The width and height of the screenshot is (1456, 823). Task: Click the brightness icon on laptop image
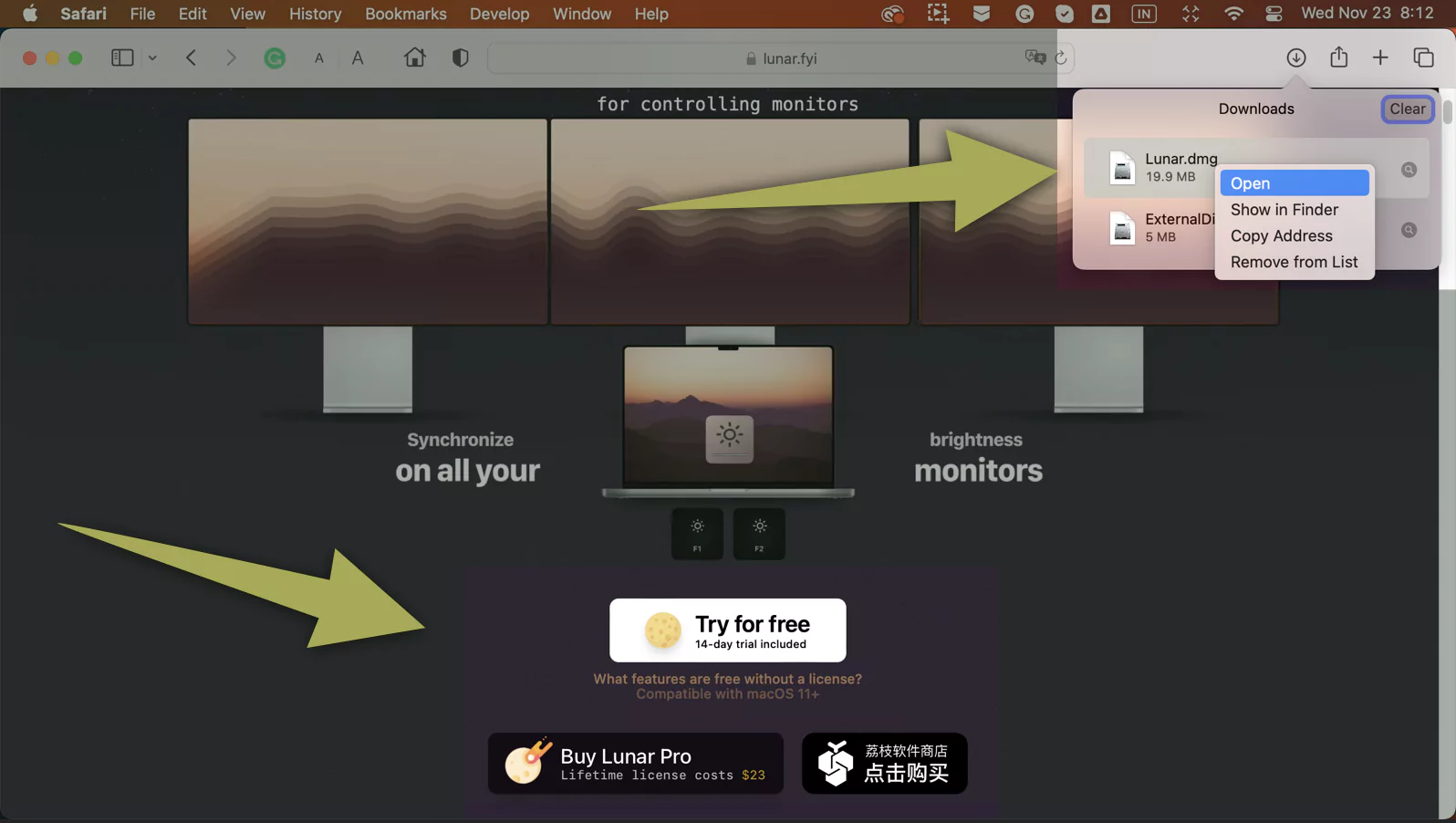729,438
